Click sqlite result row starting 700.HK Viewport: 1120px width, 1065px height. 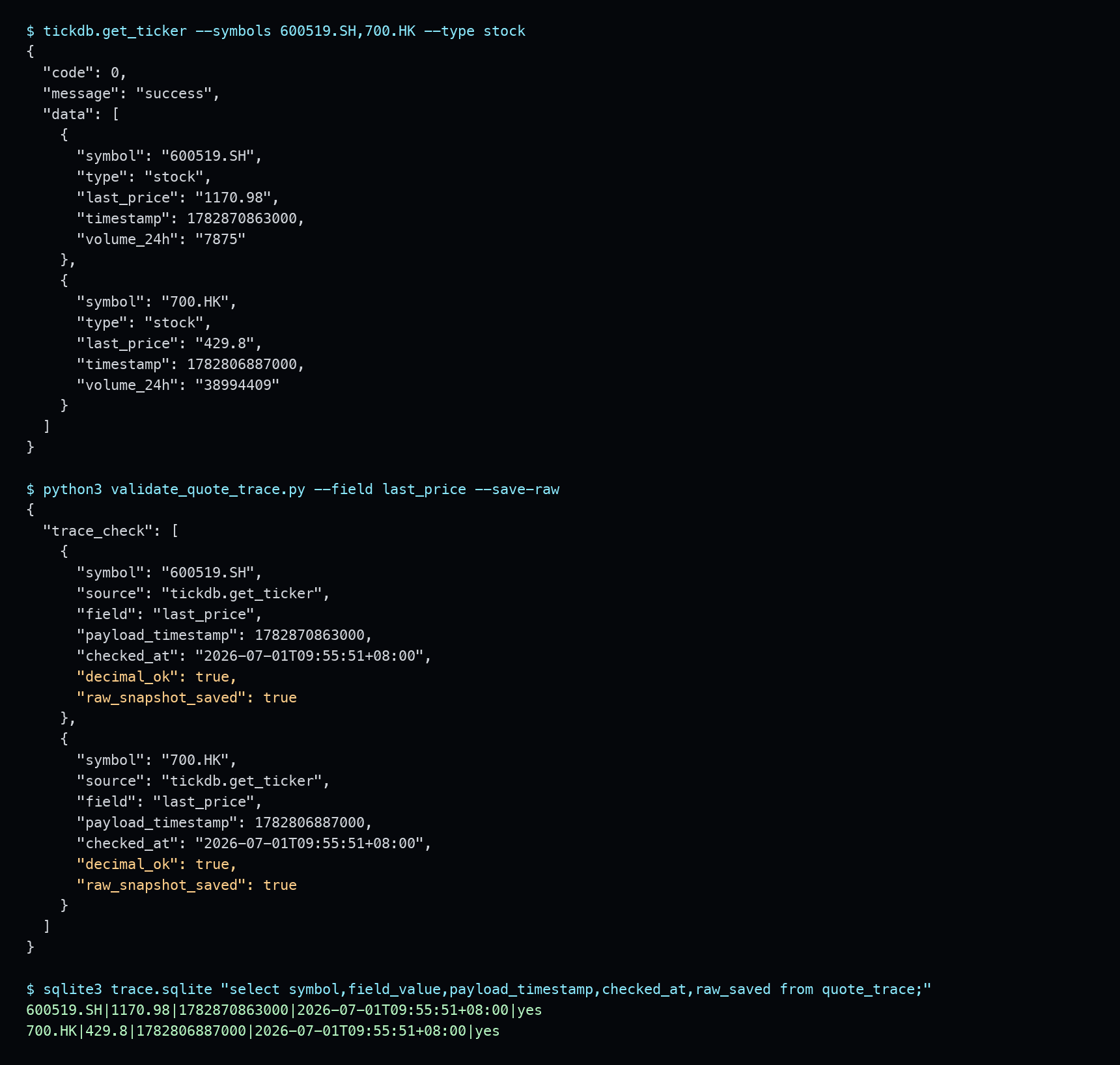(x=263, y=1031)
